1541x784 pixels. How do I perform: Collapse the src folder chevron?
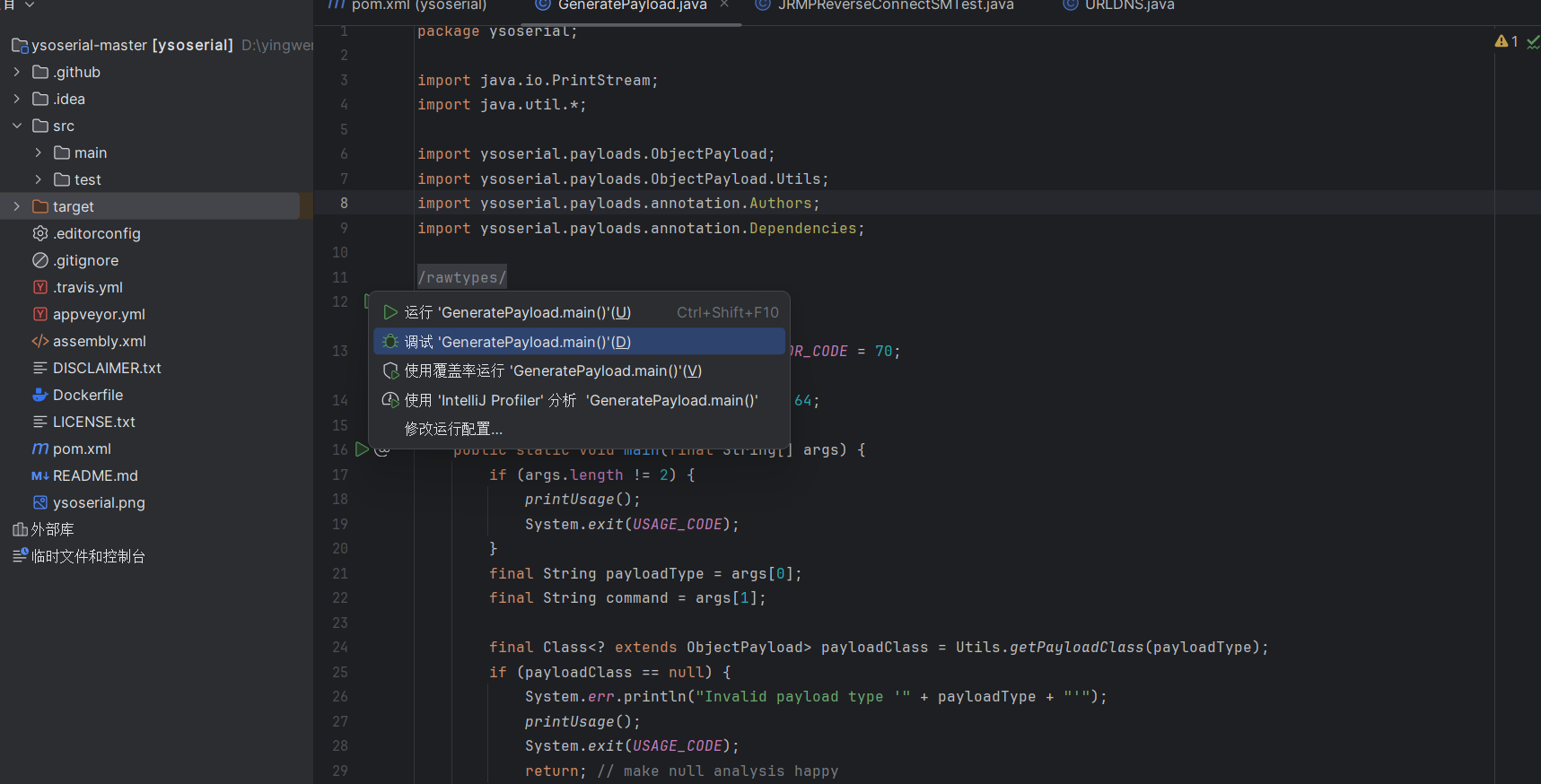pyautogui.click(x=17, y=126)
